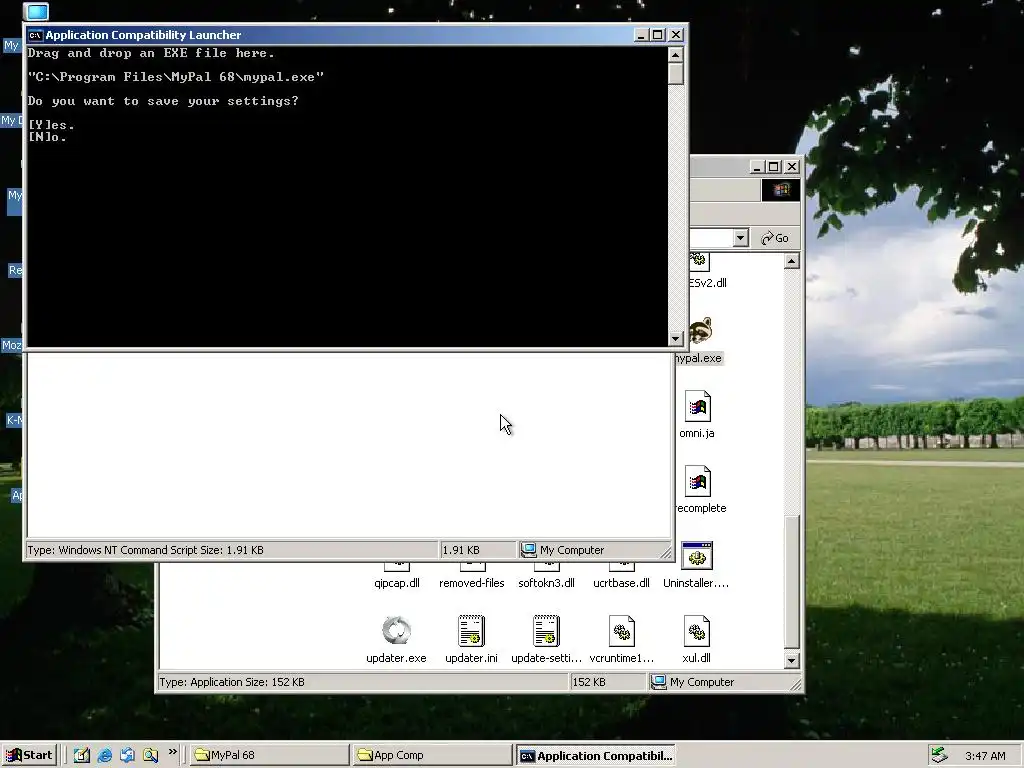Screen dimensions: 1024x768
Task: Click the console scrollbar thumb
Action: pyautogui.click(x=676, y=74)
